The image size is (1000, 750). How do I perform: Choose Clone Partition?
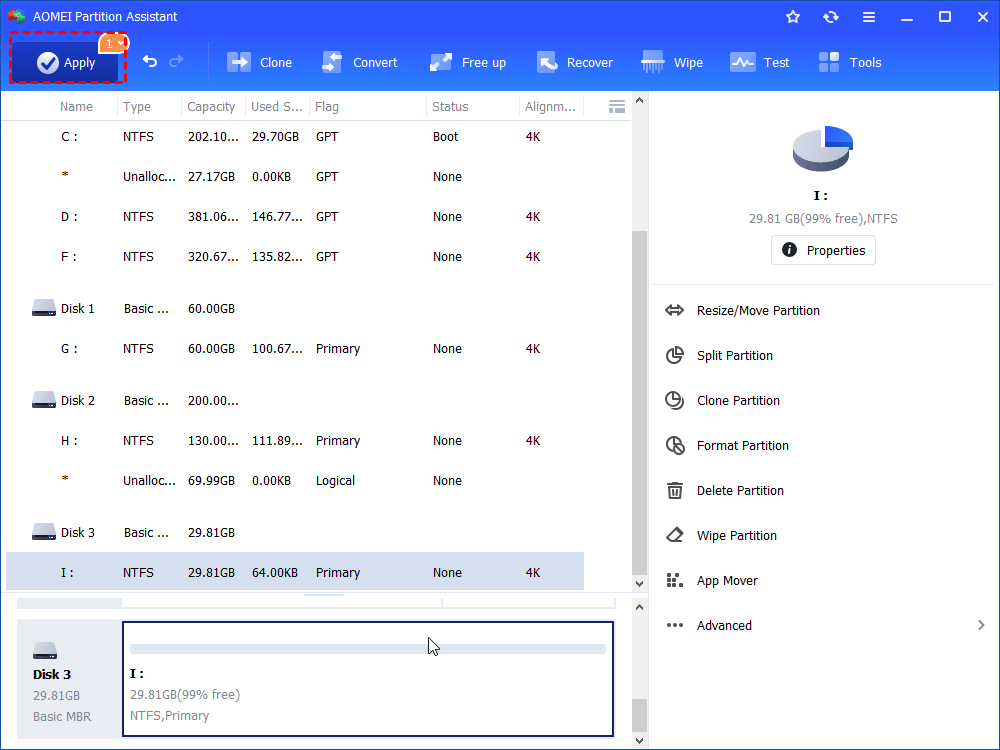738,401
